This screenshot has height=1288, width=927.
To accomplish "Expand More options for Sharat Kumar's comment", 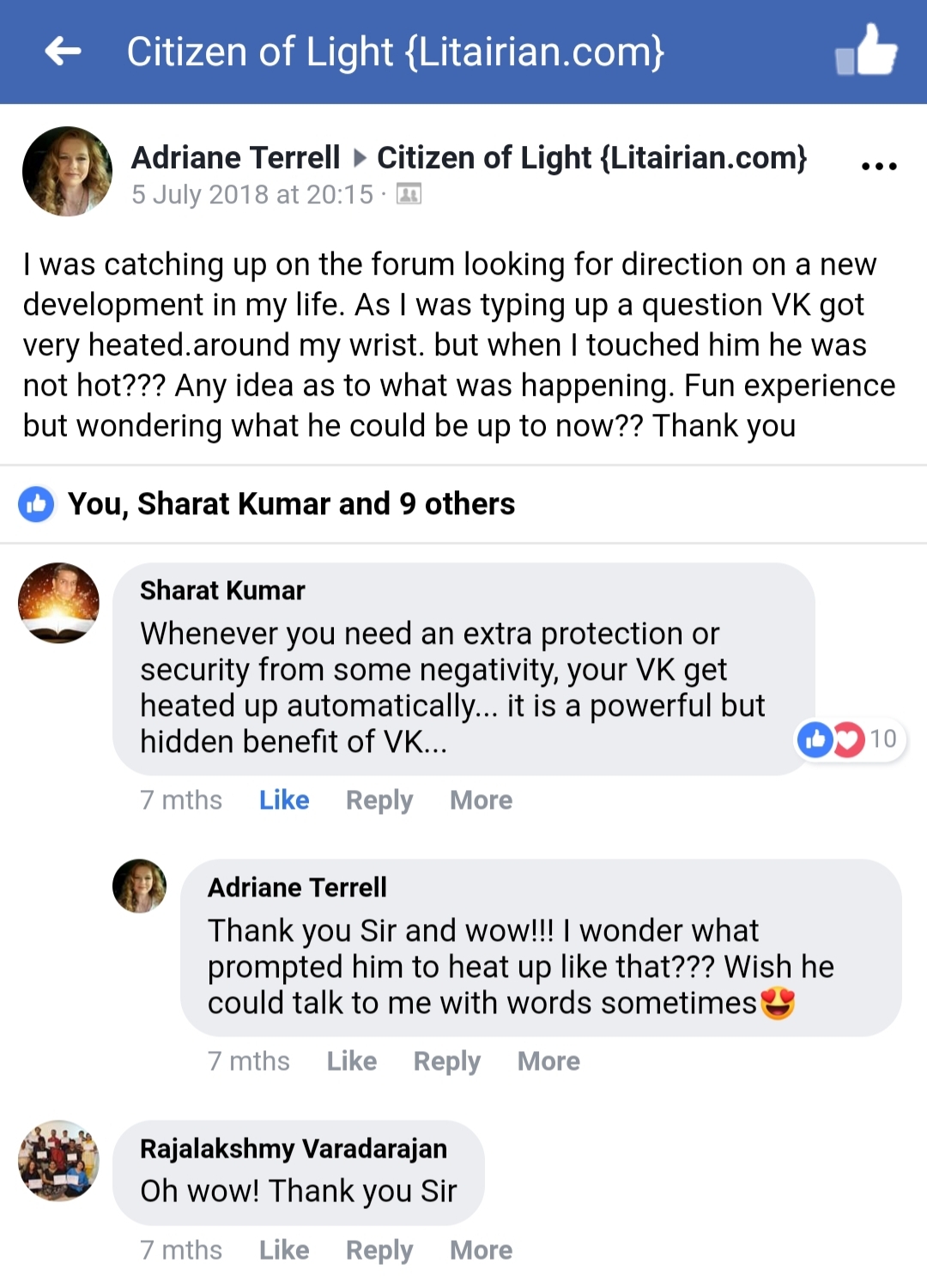I will [x=481, y=800].
